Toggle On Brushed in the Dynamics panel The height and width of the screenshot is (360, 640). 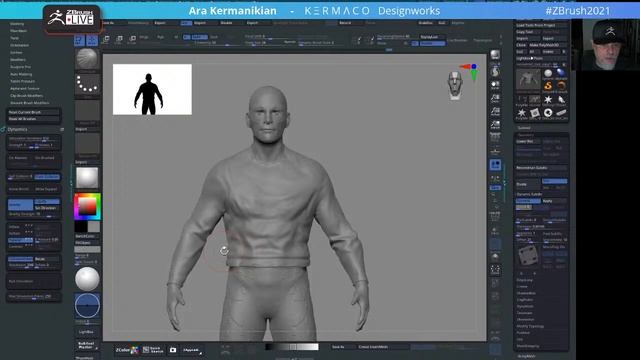[46, 158]
